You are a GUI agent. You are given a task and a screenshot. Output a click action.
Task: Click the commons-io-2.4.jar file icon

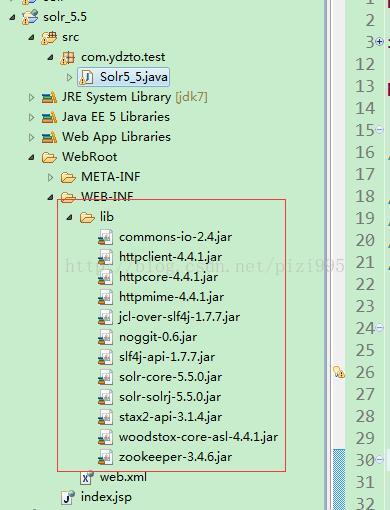coord(105,237)
